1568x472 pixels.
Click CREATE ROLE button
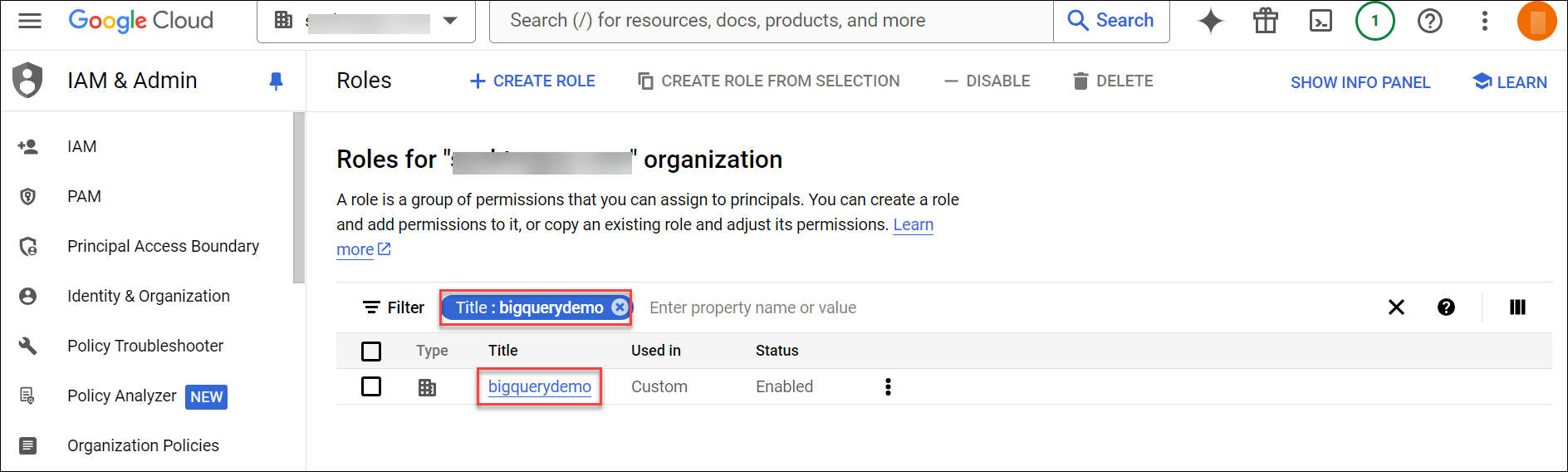coord(532,81)
